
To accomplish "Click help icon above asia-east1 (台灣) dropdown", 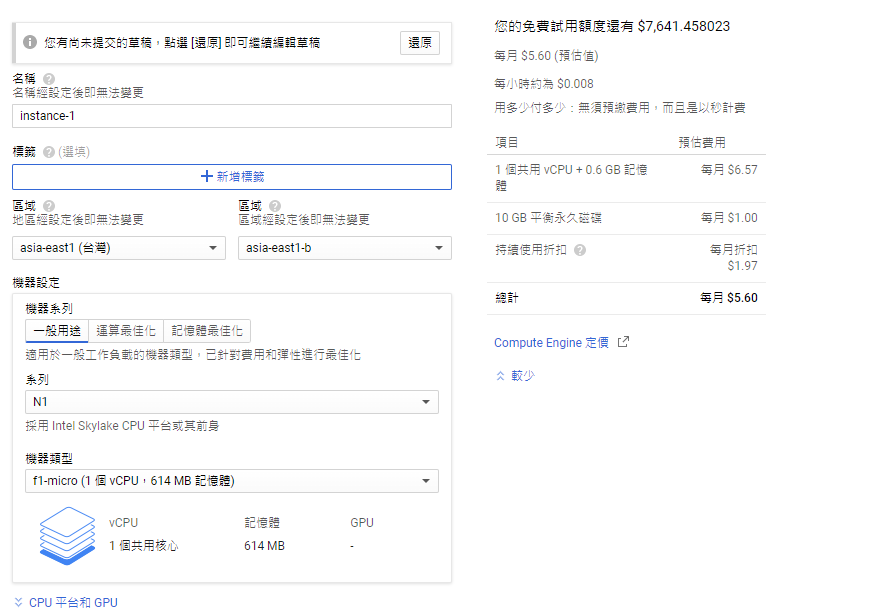I will coord(49,205).
